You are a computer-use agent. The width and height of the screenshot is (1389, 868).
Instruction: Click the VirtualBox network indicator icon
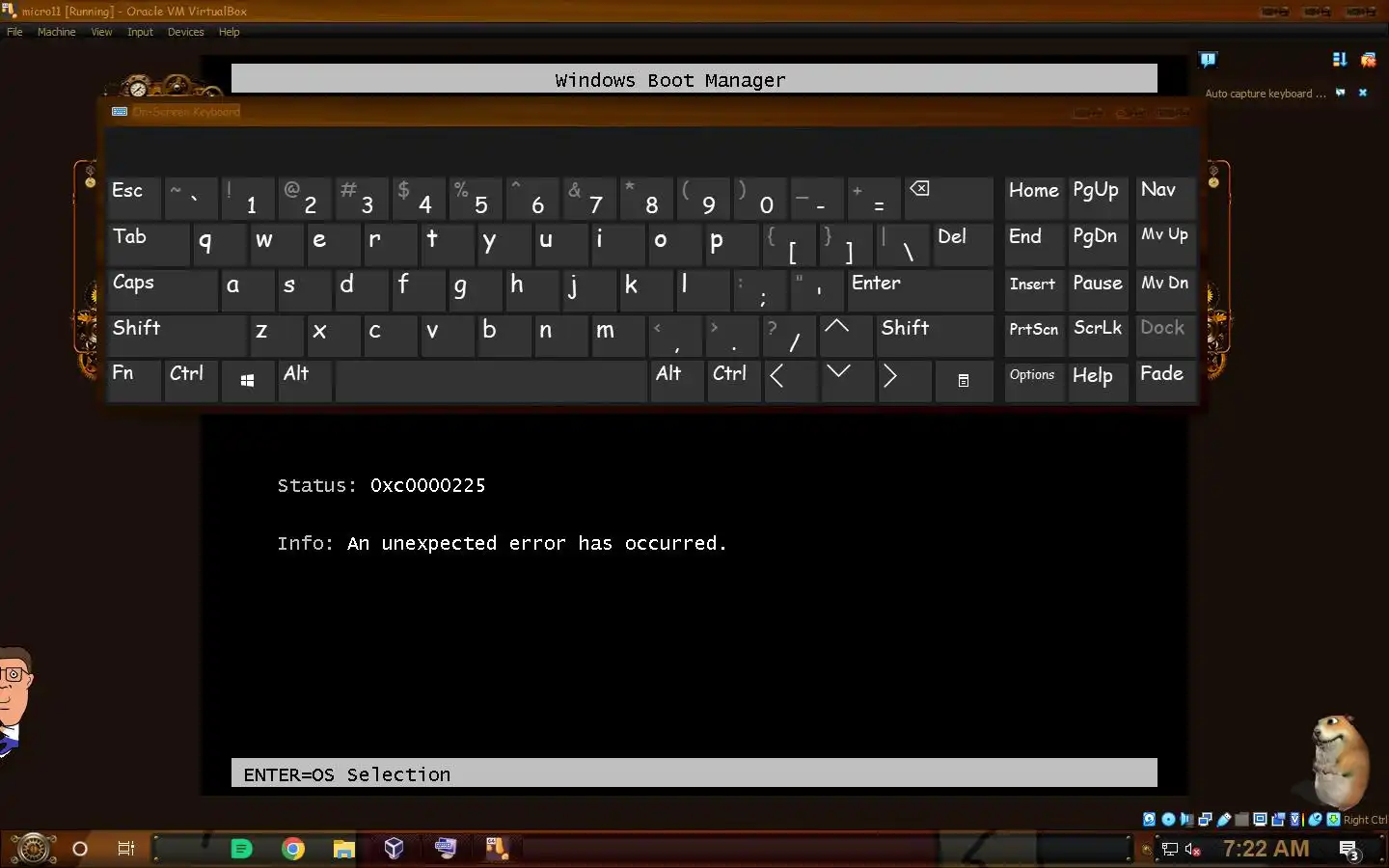pos(1205,820)
